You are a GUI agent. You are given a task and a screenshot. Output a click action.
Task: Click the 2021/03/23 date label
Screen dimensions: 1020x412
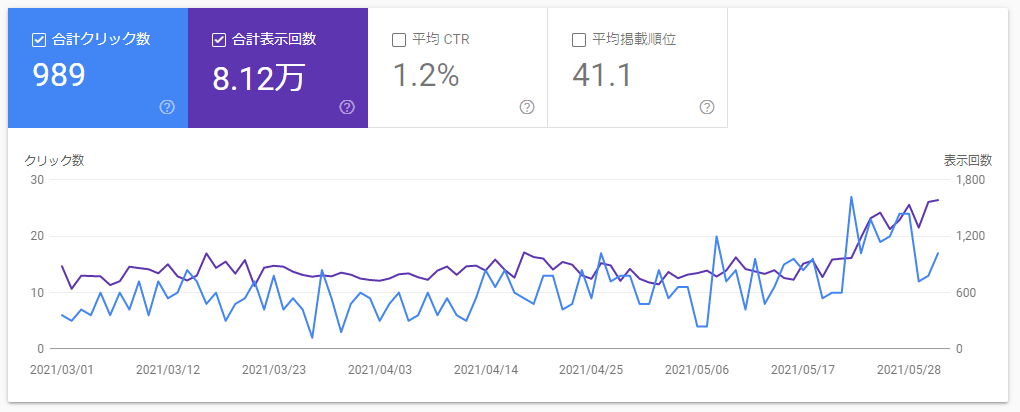[x=274, y=370]
